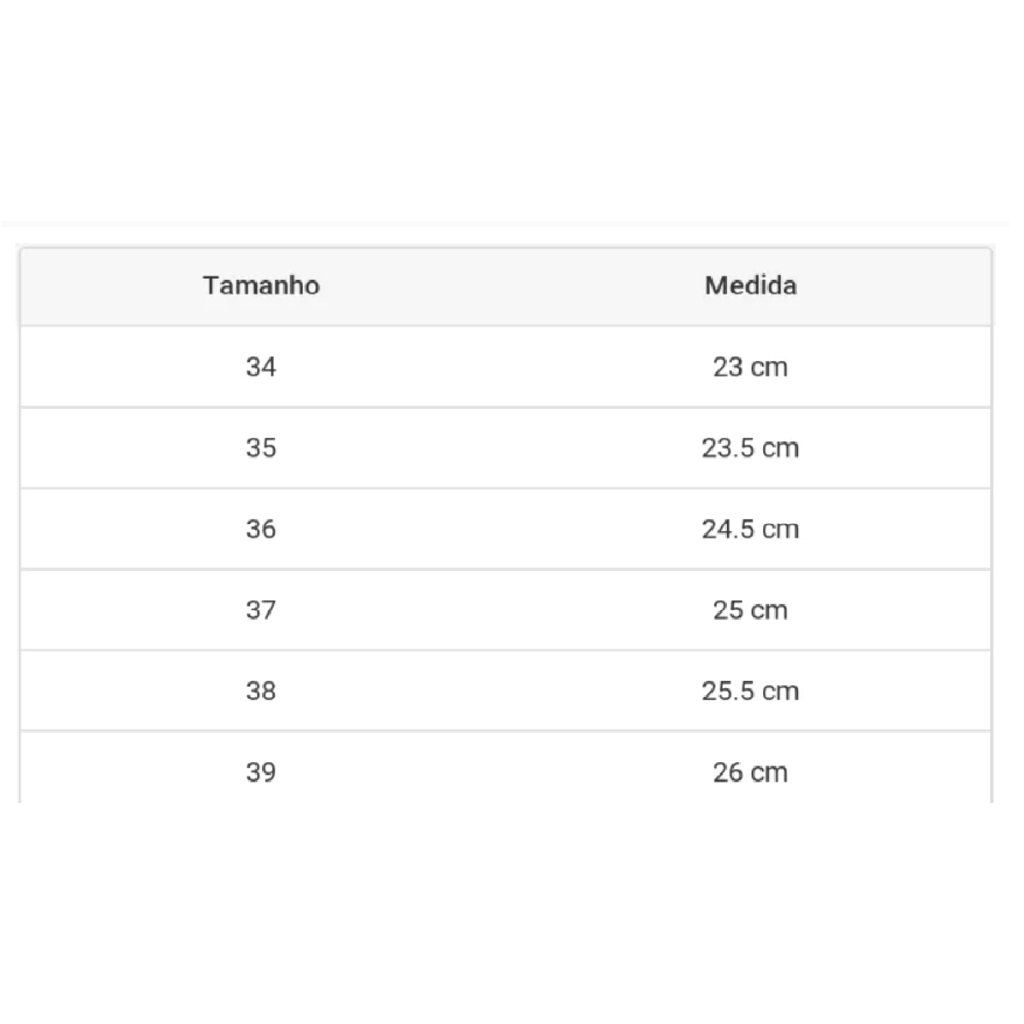Image resolution: width=1024 pixels, height=1024 pixels.
Task: Click the 26 cm measurement
Action: pyautogui.click(x=750, y=772)
